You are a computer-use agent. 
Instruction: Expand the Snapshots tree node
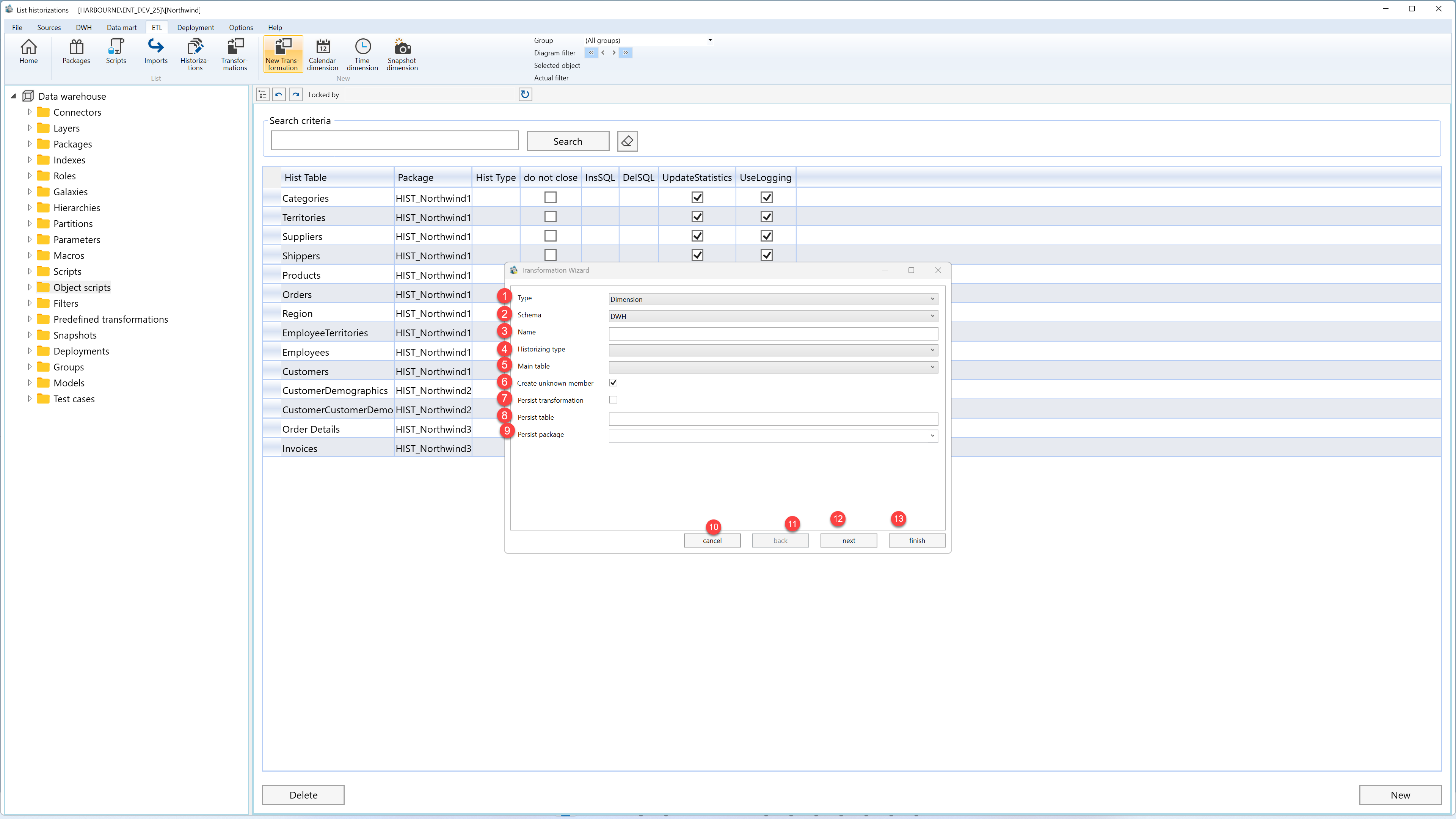(30, 334)
